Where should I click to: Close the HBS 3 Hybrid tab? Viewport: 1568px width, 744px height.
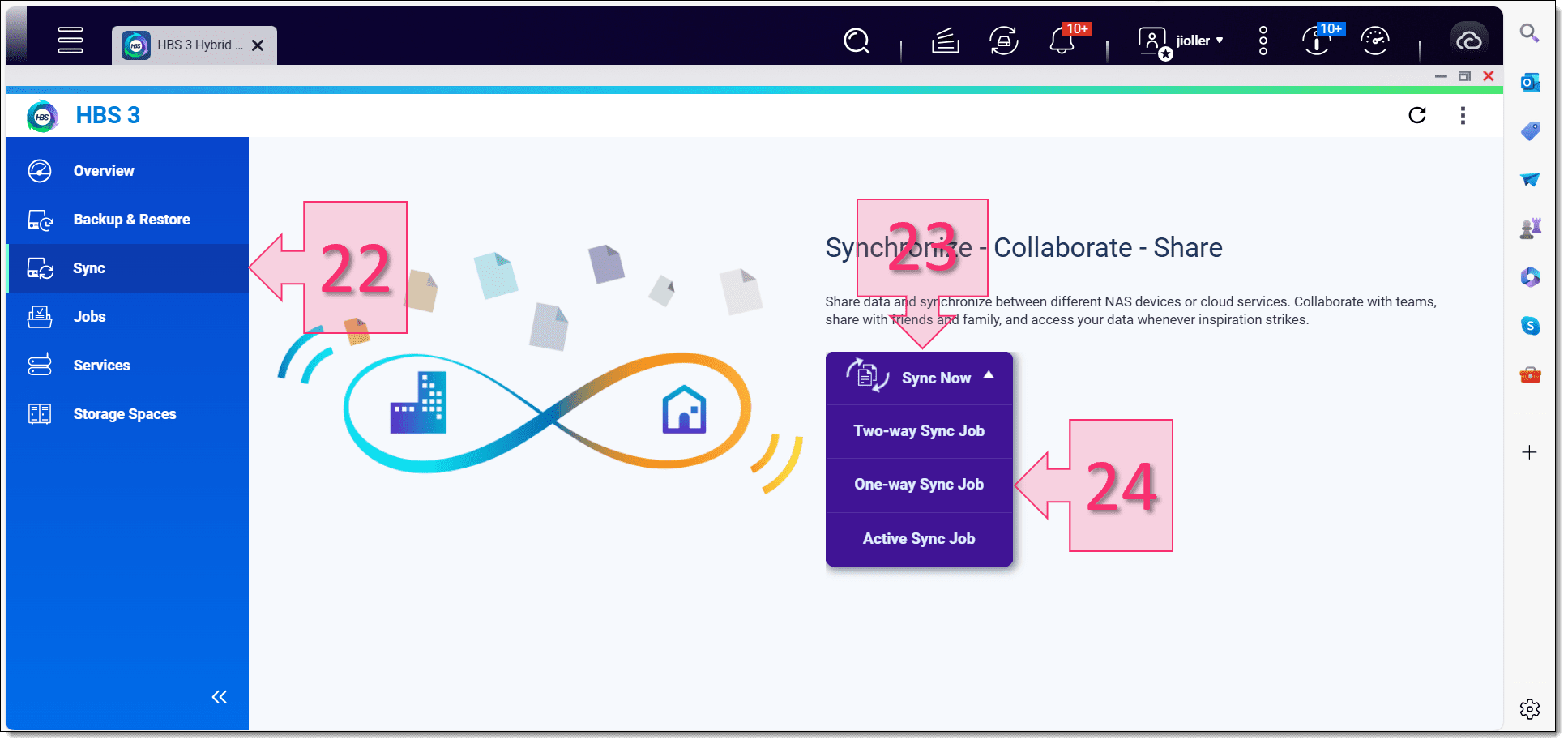click(x=258, y=45)
